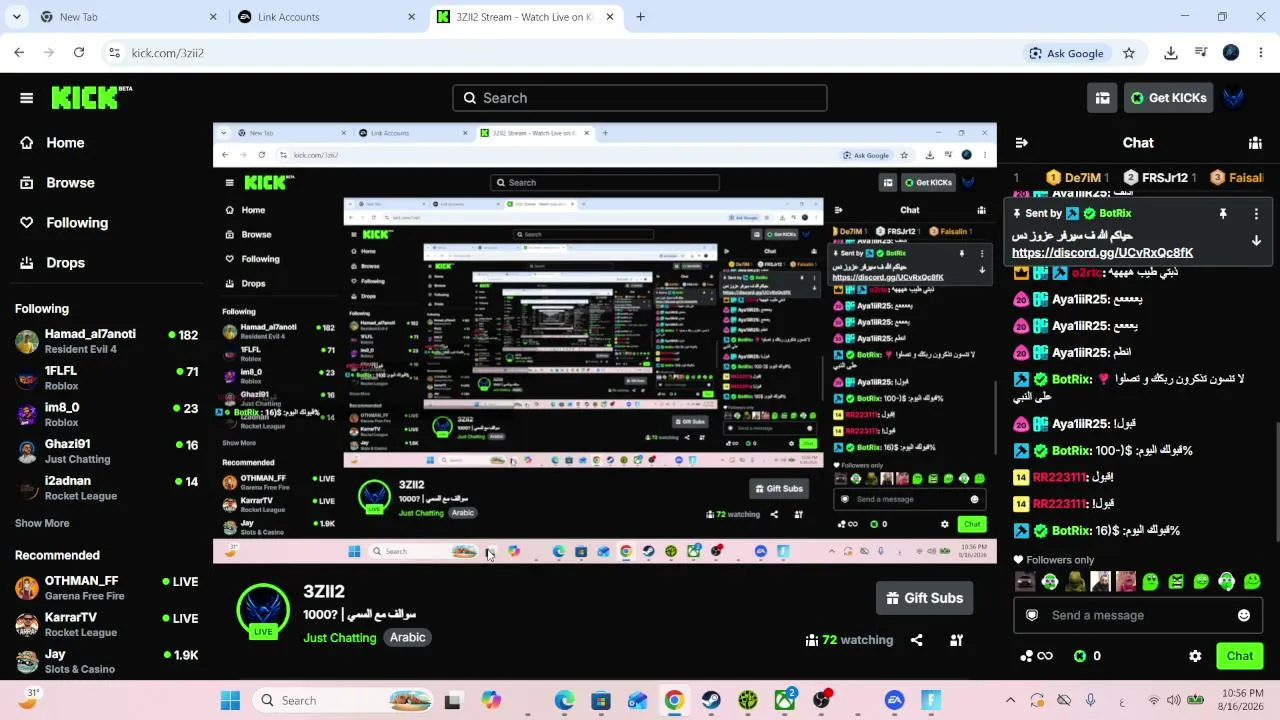Unpin the pinned BotRix message
Screen dimensions: 1280x720
pos(1222,214)
